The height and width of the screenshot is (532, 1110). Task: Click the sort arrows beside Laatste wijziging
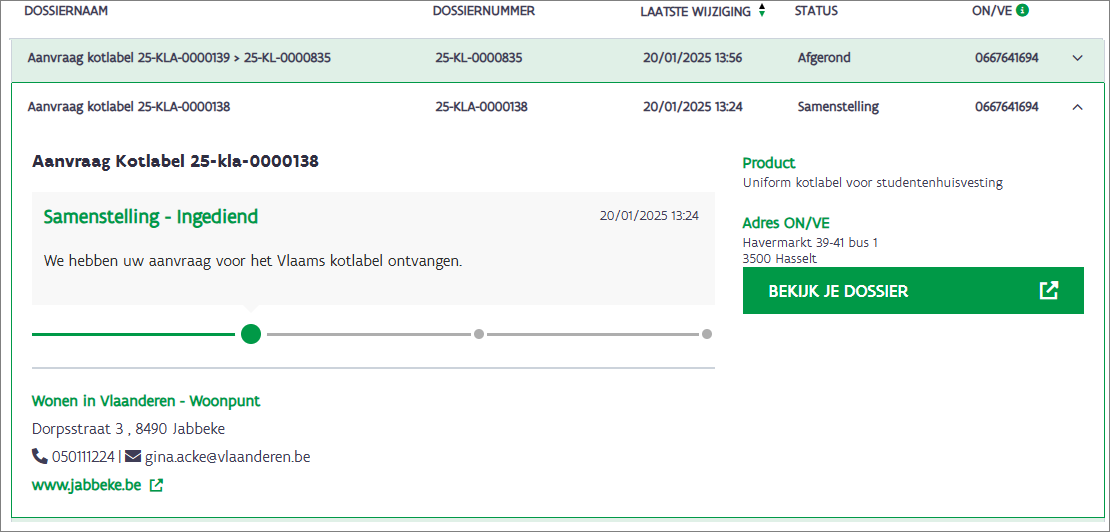pyautogui.click(x=762, y=11)
